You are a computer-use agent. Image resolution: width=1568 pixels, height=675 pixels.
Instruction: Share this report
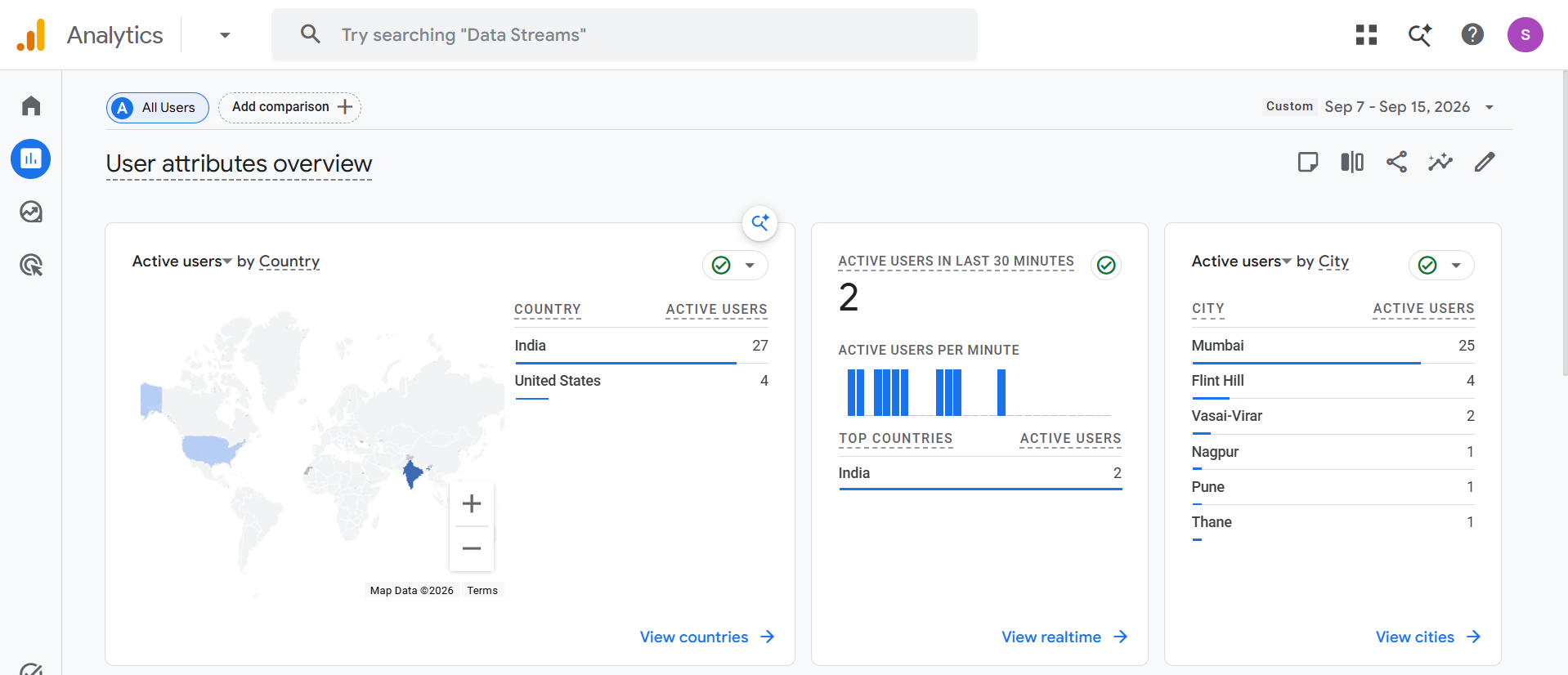[x=1396, y=162]
